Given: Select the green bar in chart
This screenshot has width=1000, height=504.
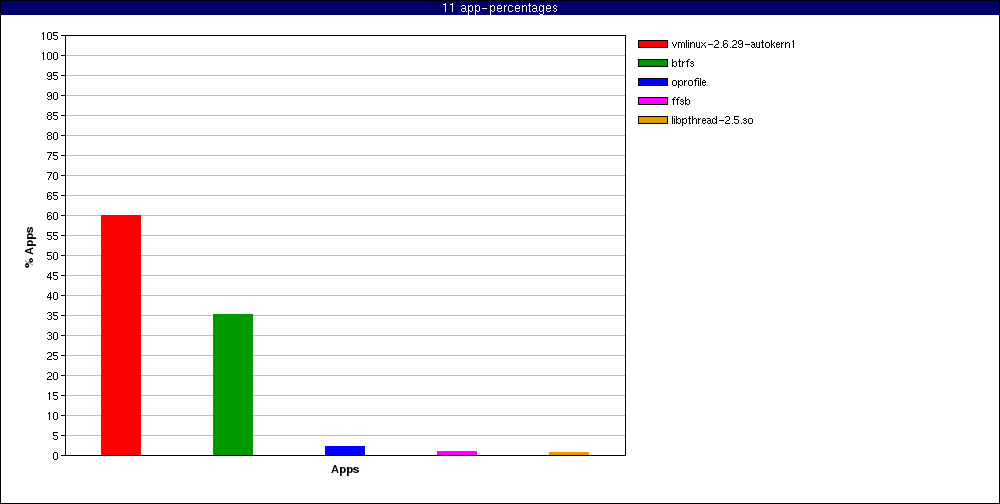Looking at the screenshot, I should 233,385.
